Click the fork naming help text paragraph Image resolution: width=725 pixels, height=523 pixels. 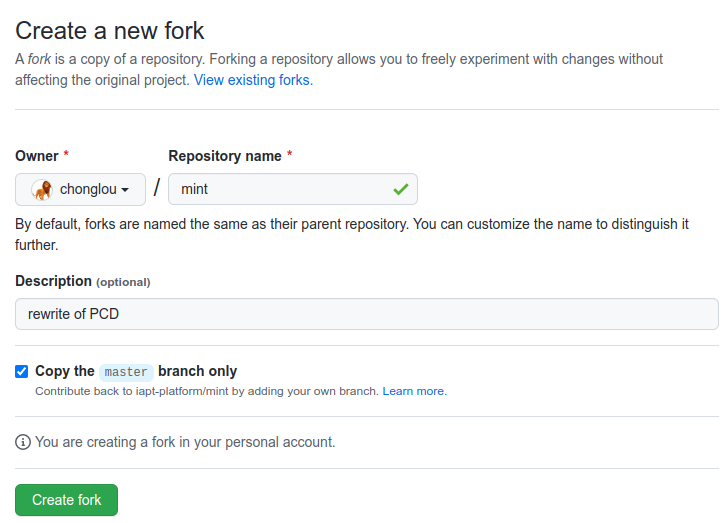click(352, 234)
